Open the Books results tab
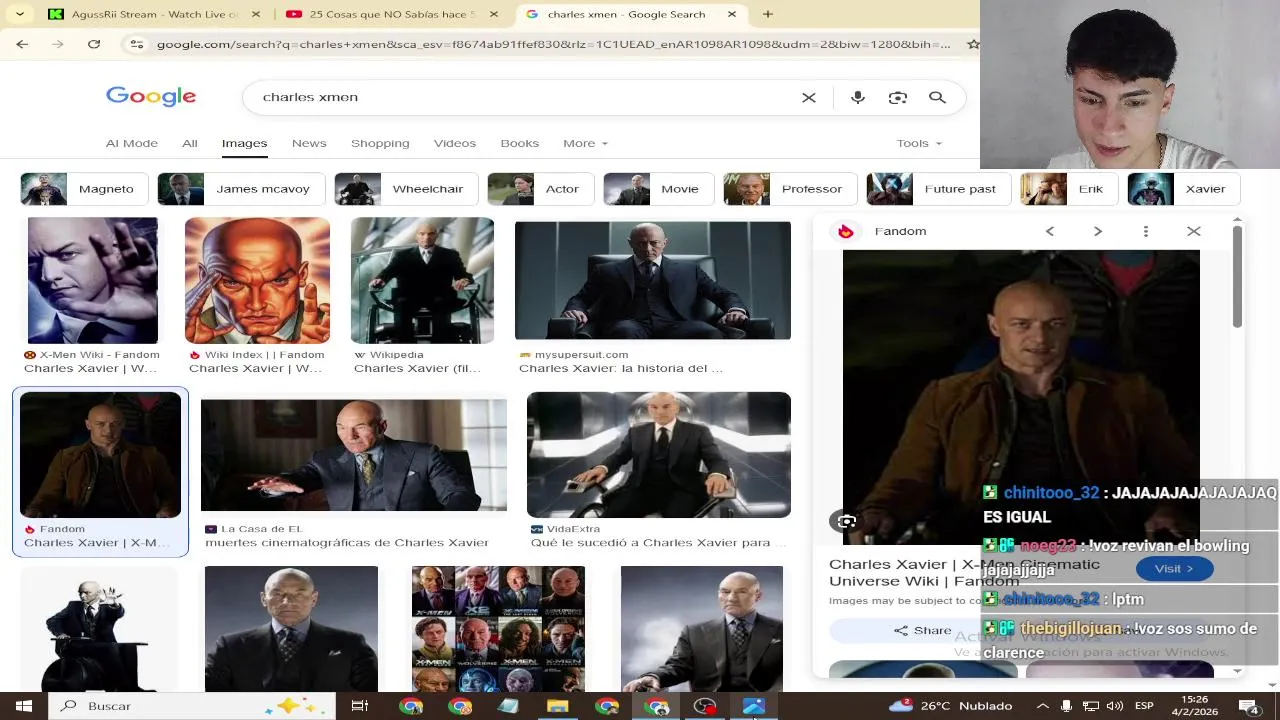 click(520, 143)
